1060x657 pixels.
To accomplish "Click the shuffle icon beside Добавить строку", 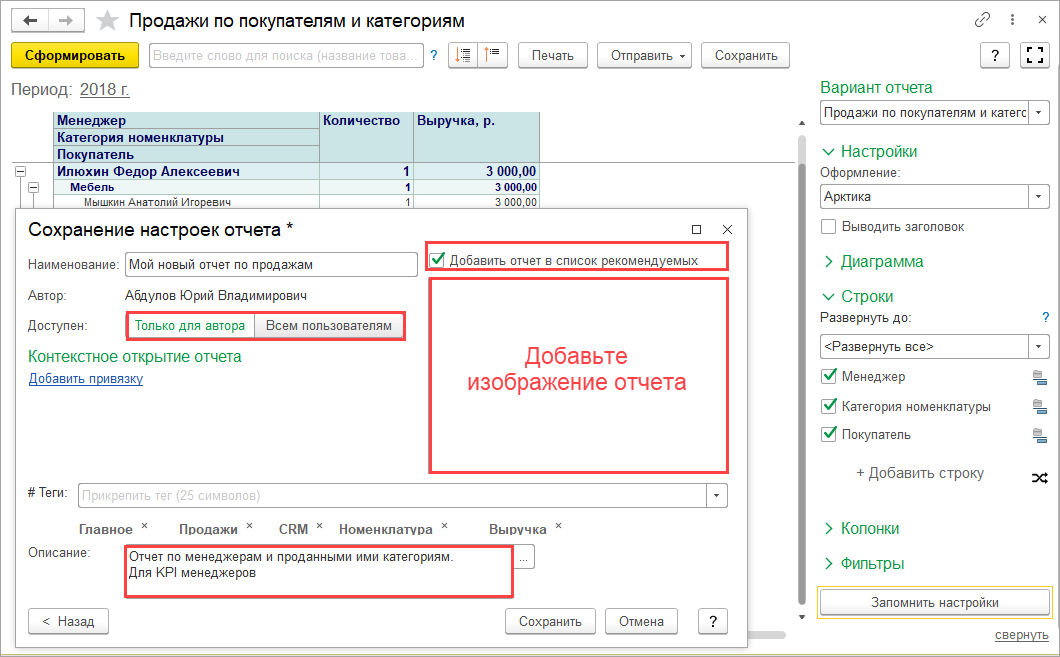I will pyautogui.click(x=1040, y=478).
